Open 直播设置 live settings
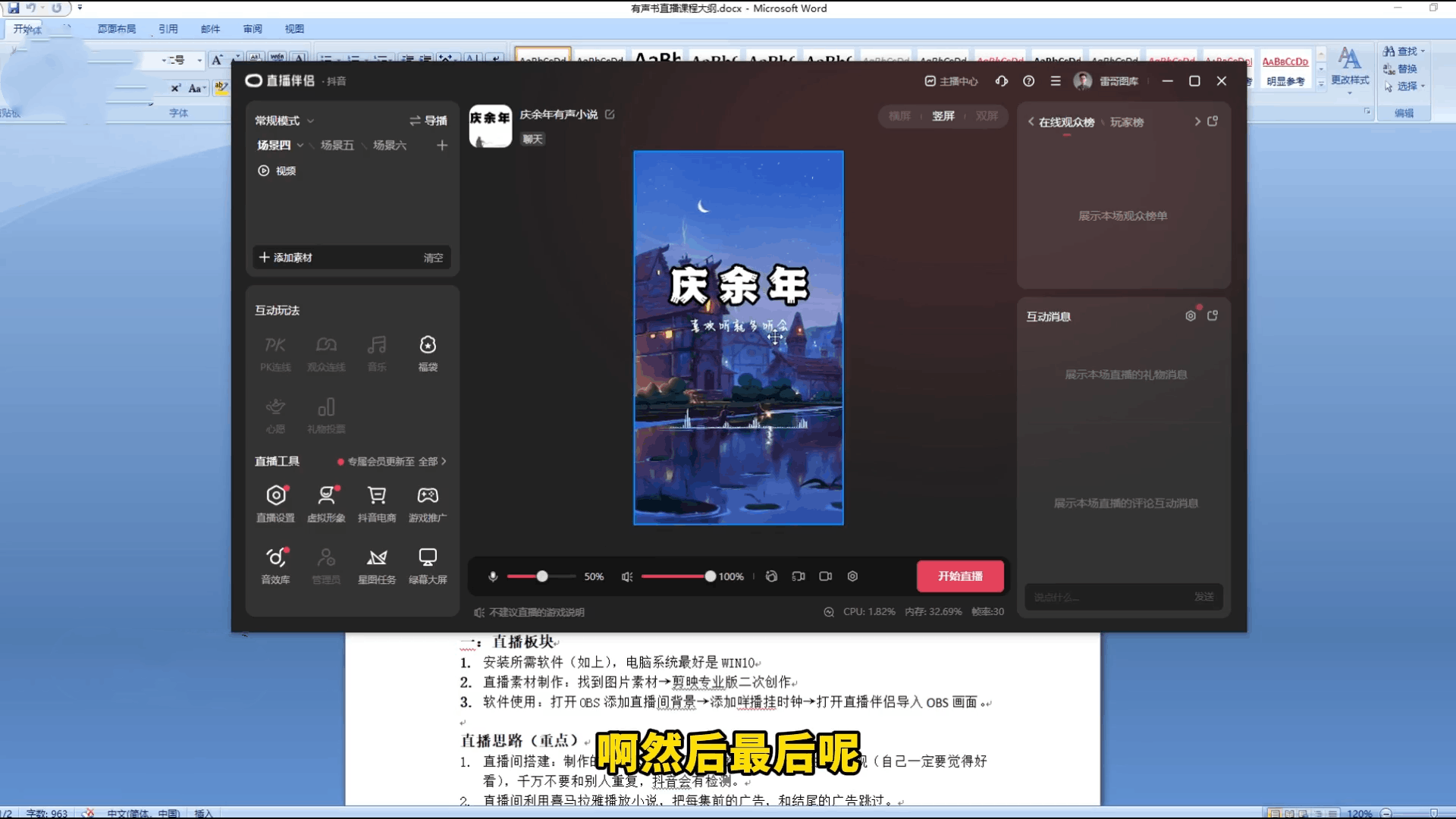Viewport: 1456px width, 819px height. [275, 504]
